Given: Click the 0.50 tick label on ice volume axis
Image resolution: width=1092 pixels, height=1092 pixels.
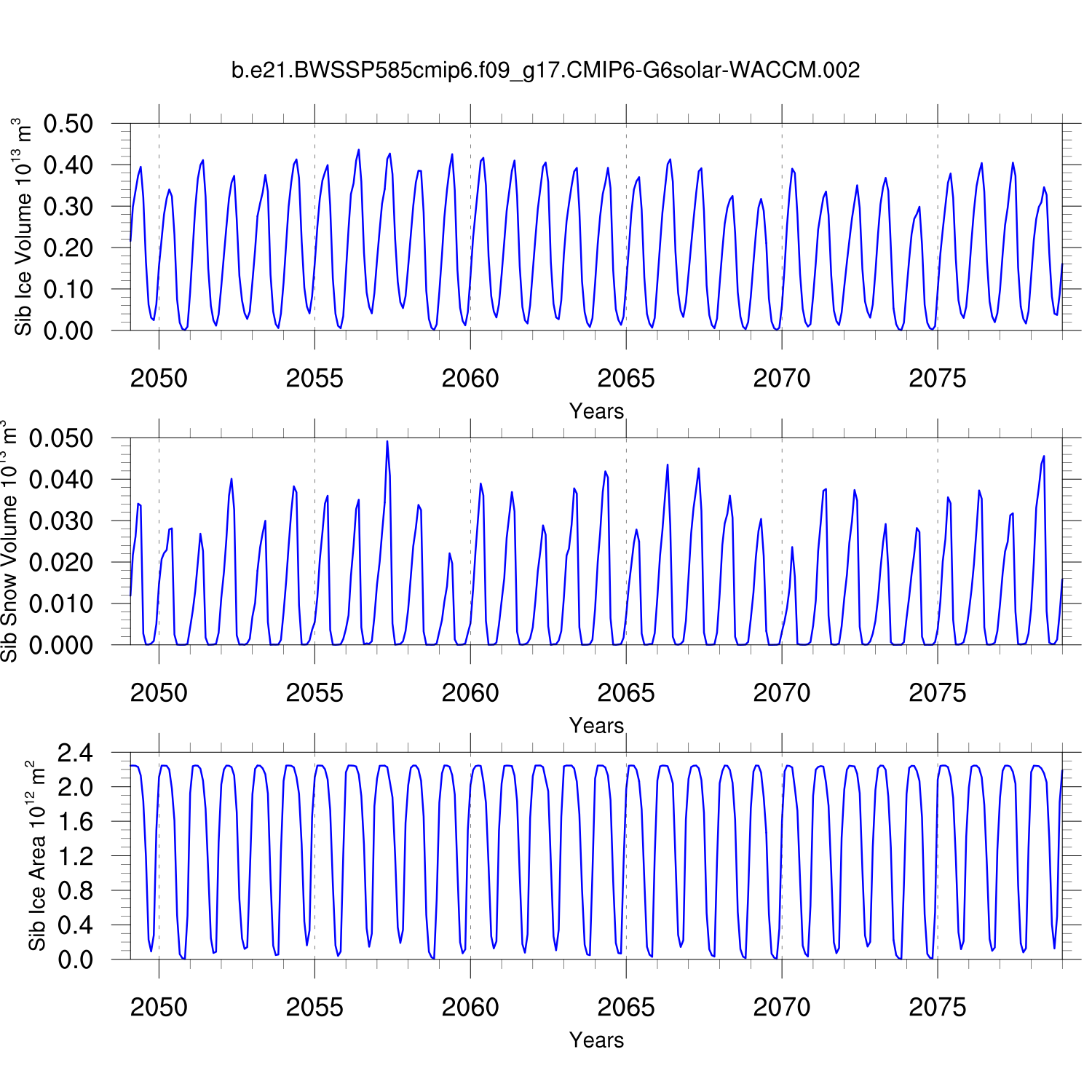Looking at the screenshot, I should point(68,124).
